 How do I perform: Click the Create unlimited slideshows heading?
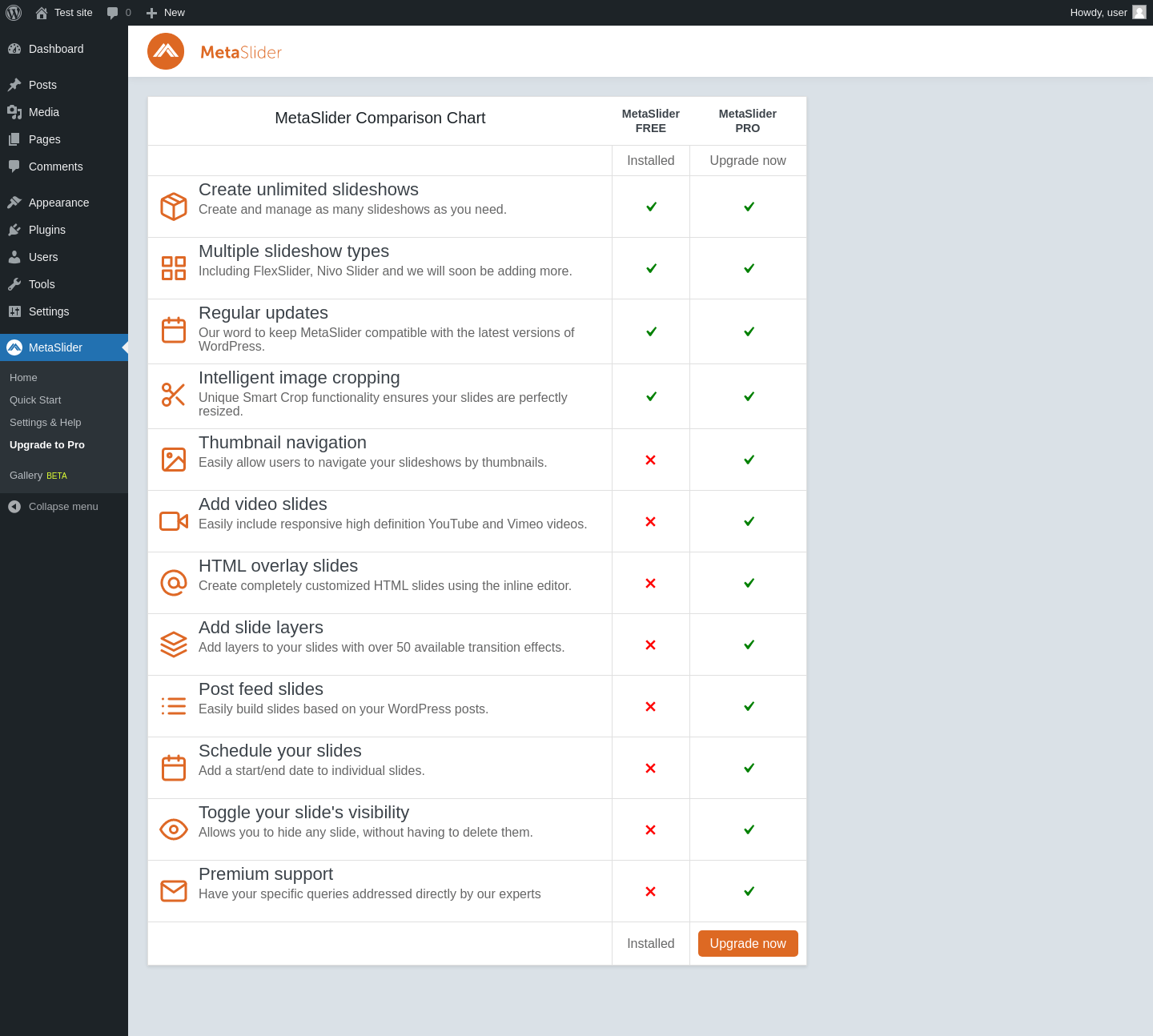[308, 190]
